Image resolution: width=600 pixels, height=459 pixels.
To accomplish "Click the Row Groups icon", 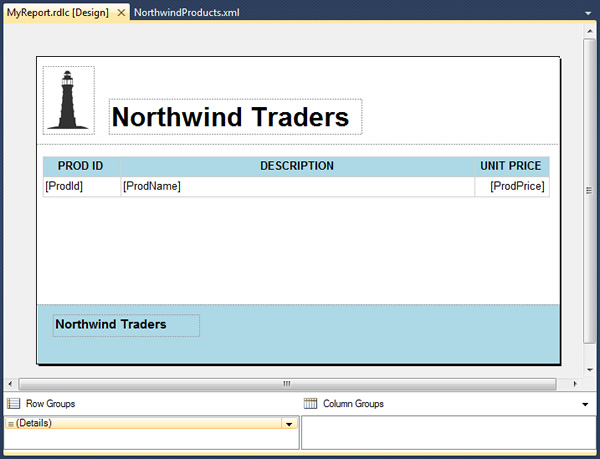I will pos(14,404).
